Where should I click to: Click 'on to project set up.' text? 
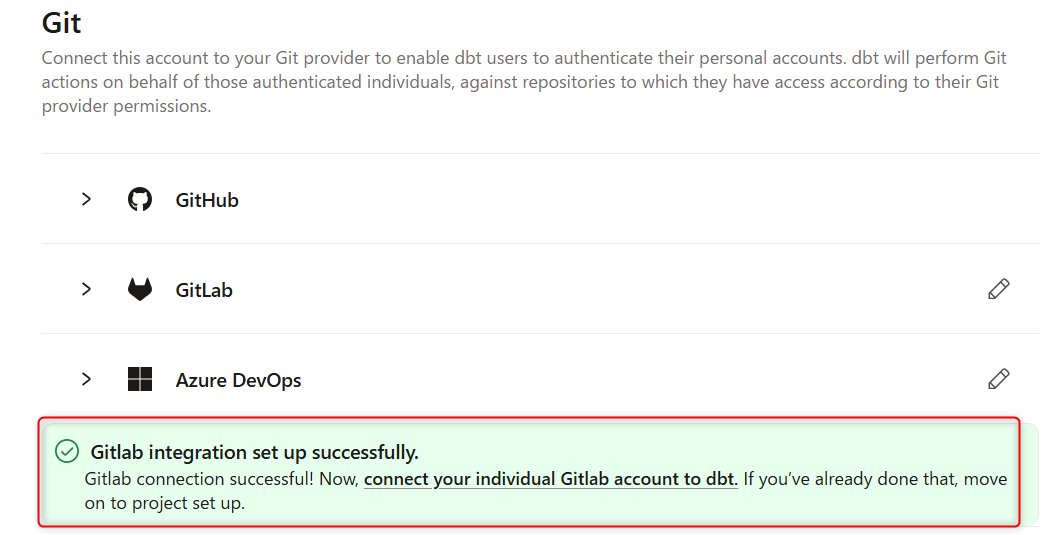165,503
